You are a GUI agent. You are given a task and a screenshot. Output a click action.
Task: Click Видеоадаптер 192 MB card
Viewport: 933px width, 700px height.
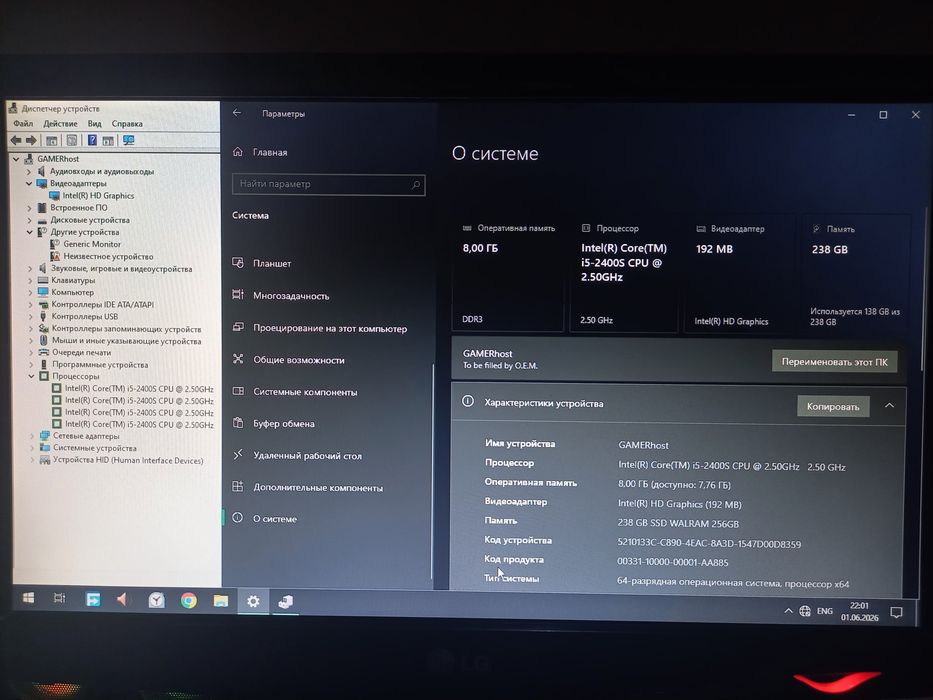(x=740, y=274)
